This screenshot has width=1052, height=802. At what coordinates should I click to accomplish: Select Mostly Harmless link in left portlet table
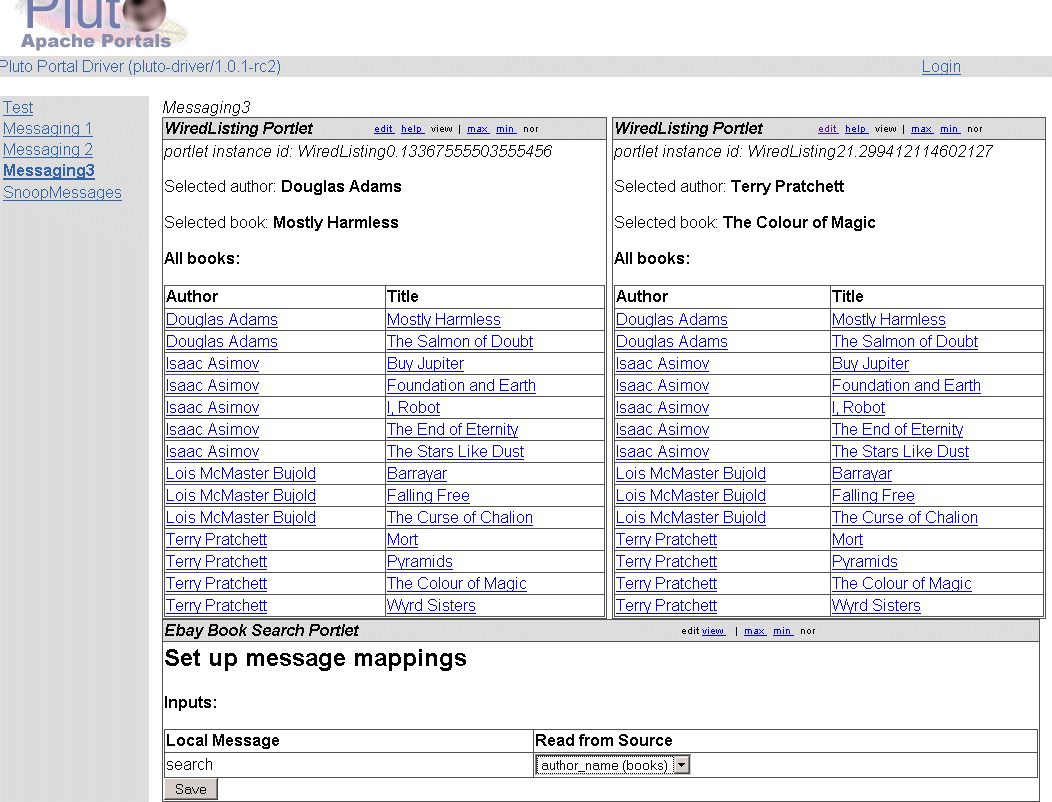click(x=443, y=319)
